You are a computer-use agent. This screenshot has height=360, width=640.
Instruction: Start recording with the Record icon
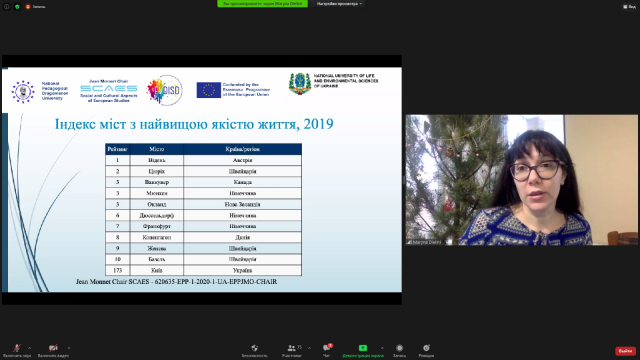pyautogui.click(x=399, y=350)
